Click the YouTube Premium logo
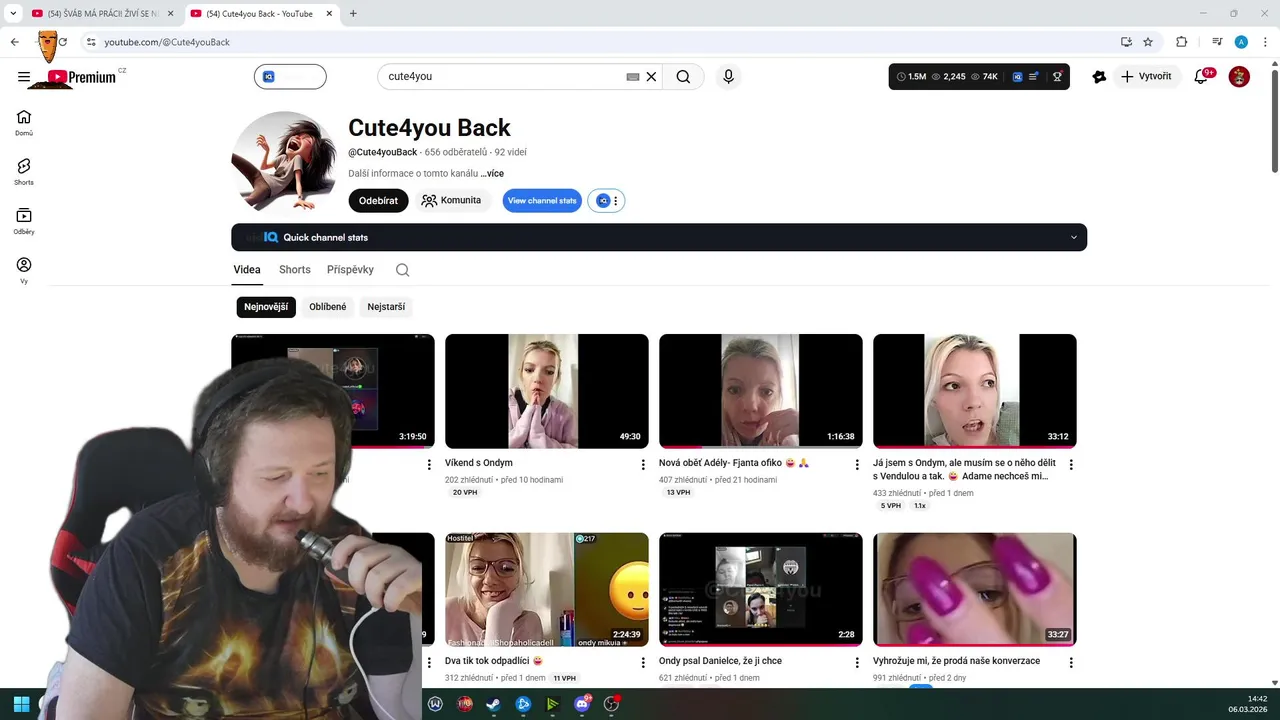1280x720 pixels. coord(82,77)
